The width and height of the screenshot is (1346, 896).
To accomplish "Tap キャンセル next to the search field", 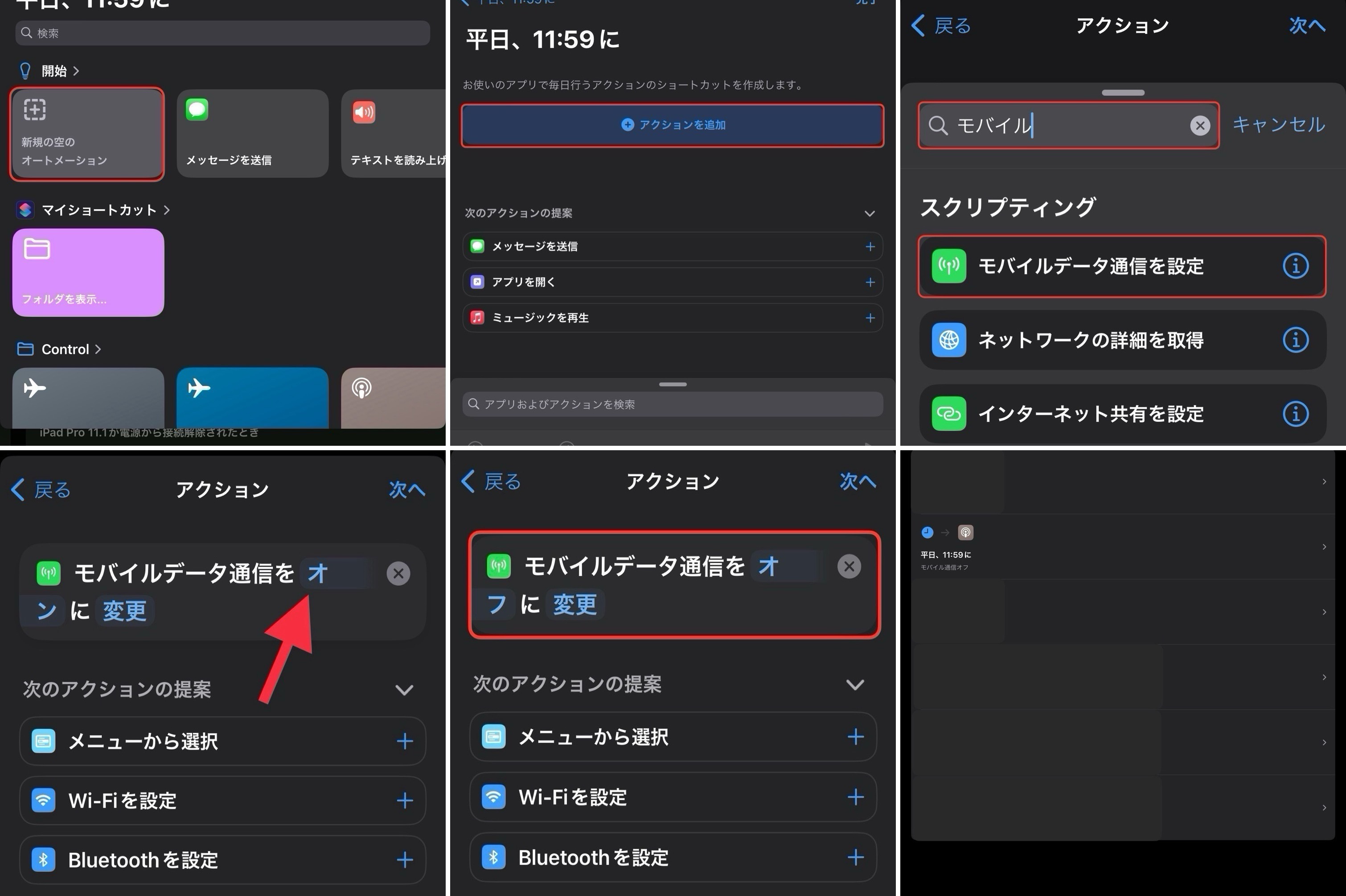I will (1278, 124).
